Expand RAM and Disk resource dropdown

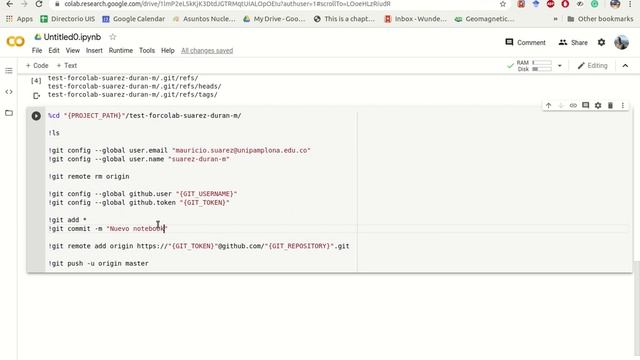coord(560,66)
